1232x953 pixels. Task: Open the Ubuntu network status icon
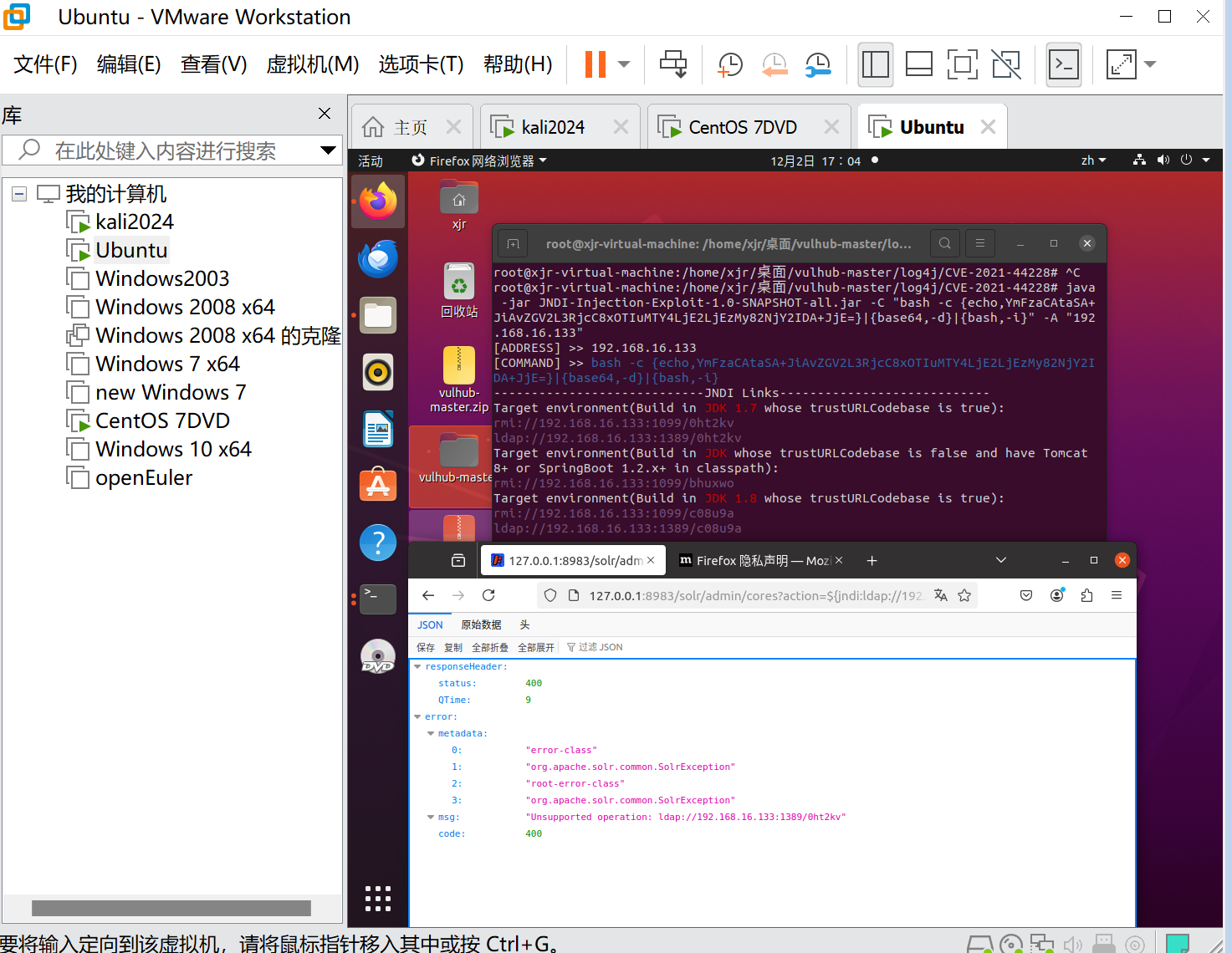(x=1139, y=160)
